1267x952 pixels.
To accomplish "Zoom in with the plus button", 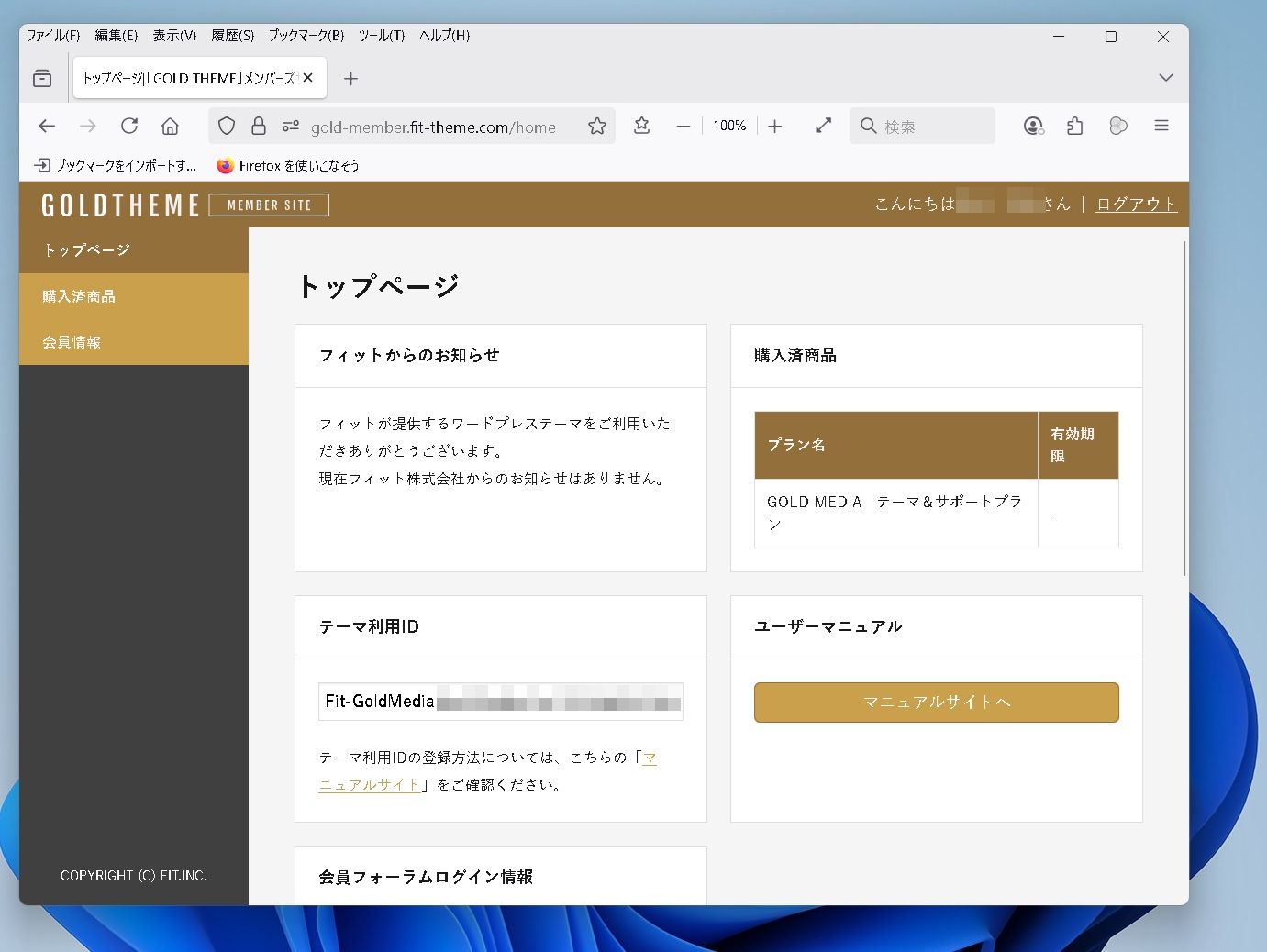I will click(775, 127).
